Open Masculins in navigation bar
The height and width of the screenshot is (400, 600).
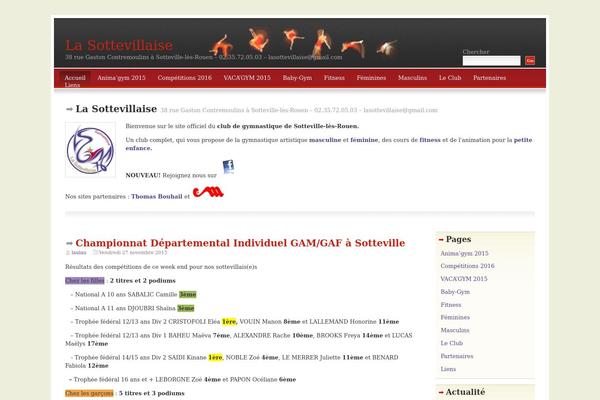coord(412,78)
